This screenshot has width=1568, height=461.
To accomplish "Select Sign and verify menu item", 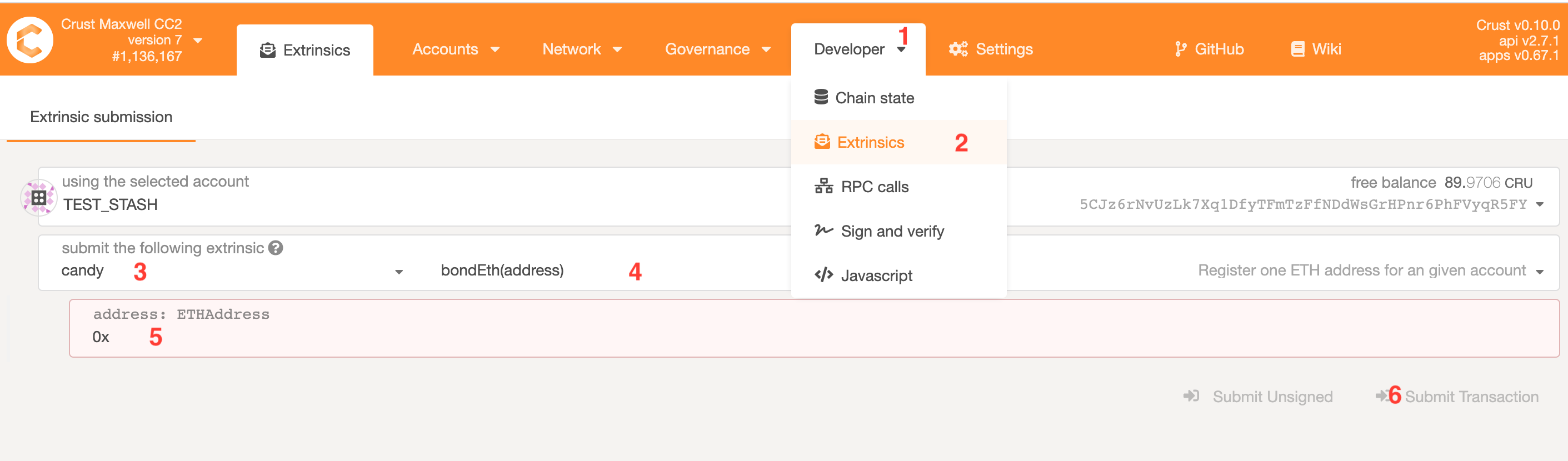I will click(892, 231).
